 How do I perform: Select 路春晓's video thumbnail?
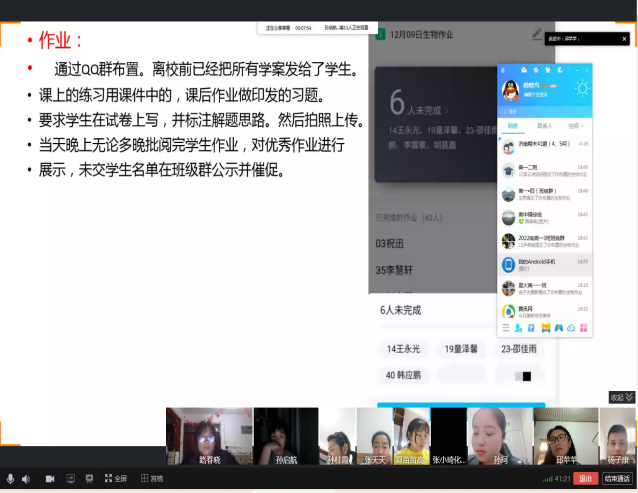coord(209,436)
